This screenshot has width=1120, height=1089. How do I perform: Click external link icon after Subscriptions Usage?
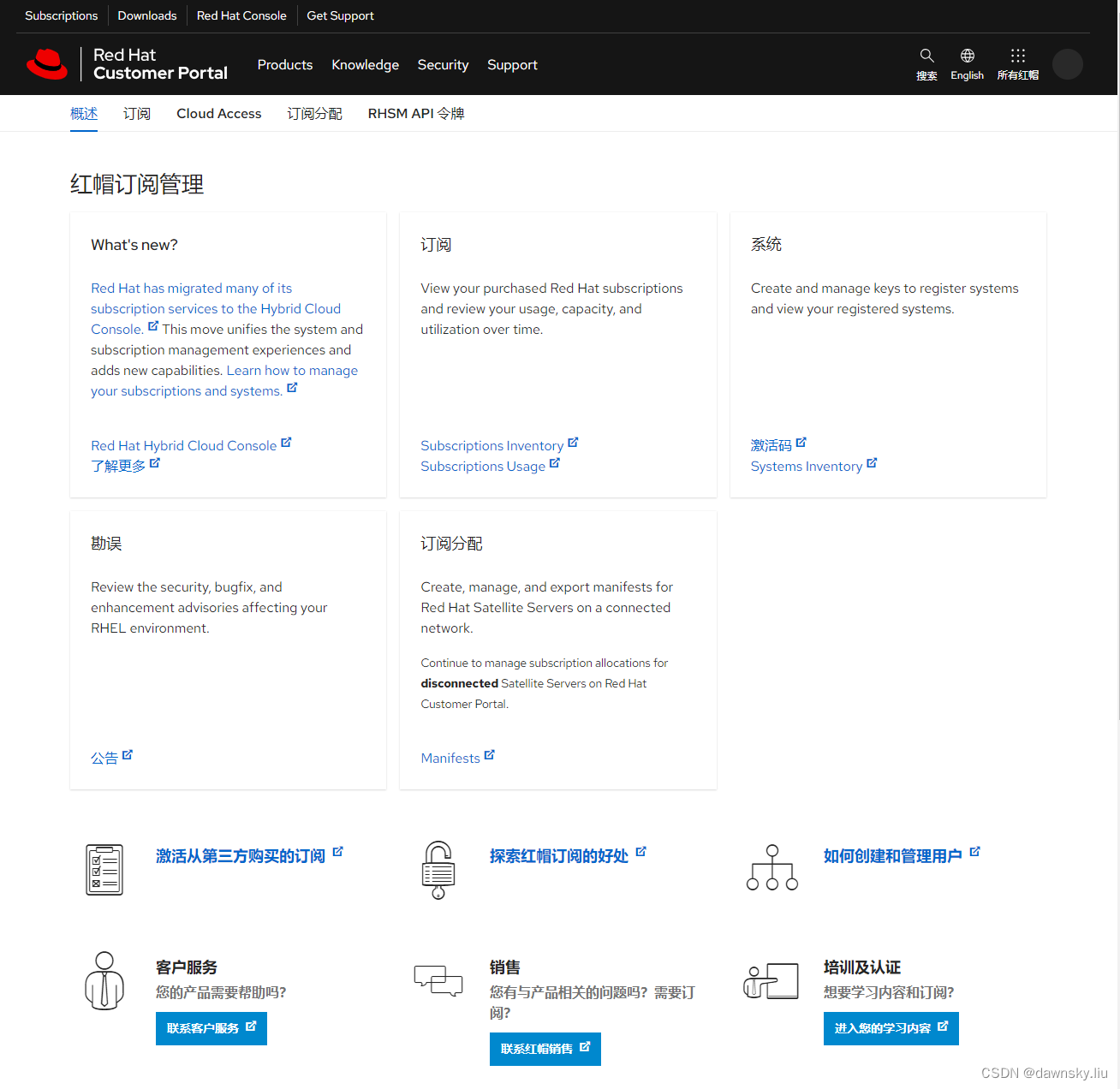[x=555, y=463]
